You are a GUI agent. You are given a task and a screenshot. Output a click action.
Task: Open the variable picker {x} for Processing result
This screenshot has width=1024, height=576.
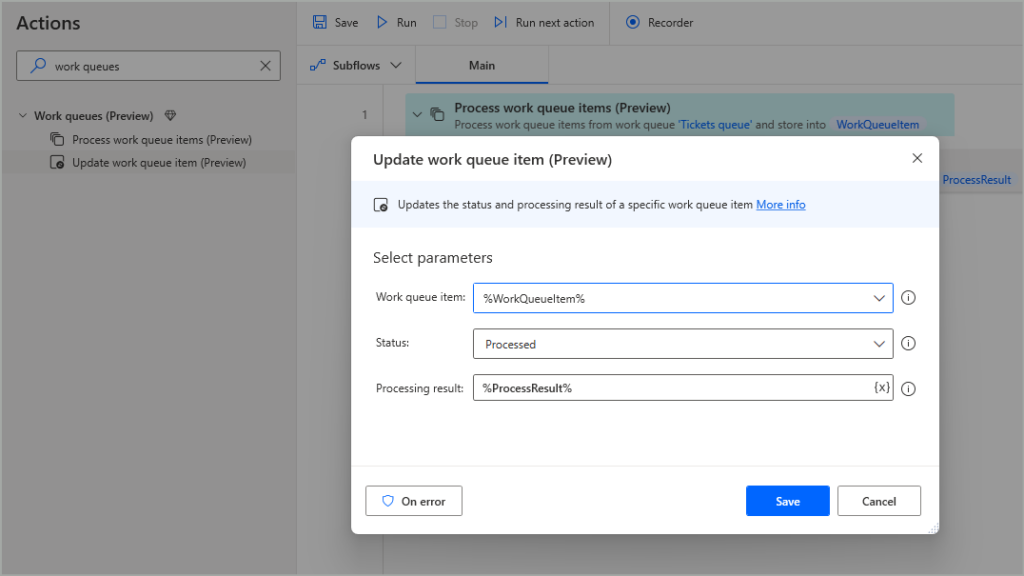tap(881, 387)
